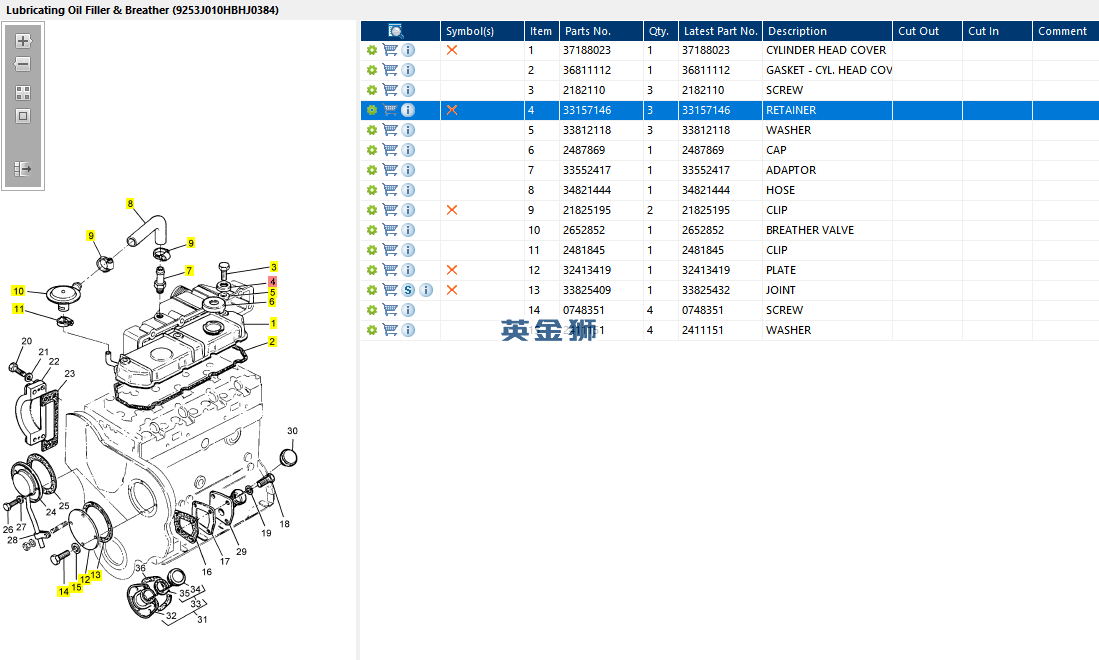The height and width of the screenshot is (660, 1099).
Task: Add RETAINER 33157146 to cart
Action: pos(390,110)
